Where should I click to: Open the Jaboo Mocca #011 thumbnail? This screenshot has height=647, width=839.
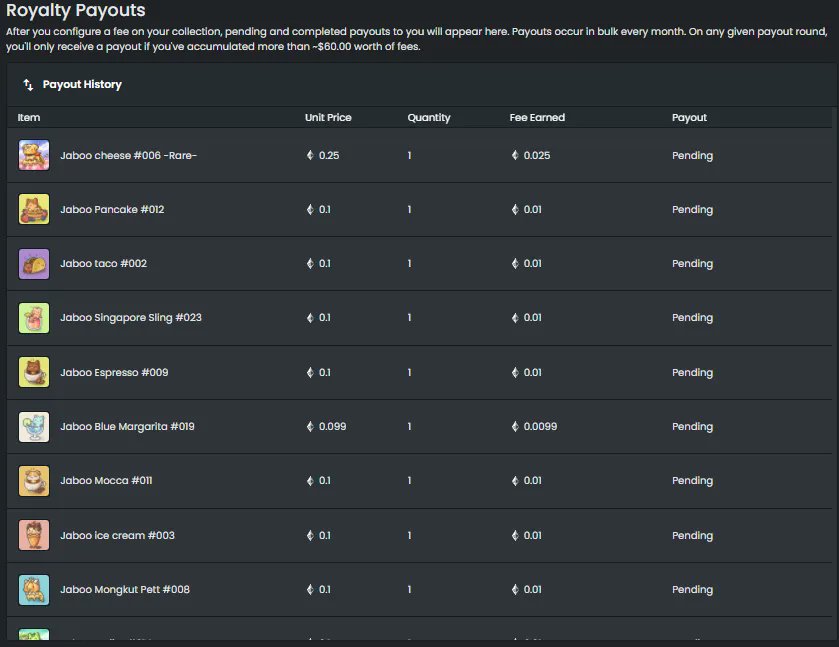[34, 481]
